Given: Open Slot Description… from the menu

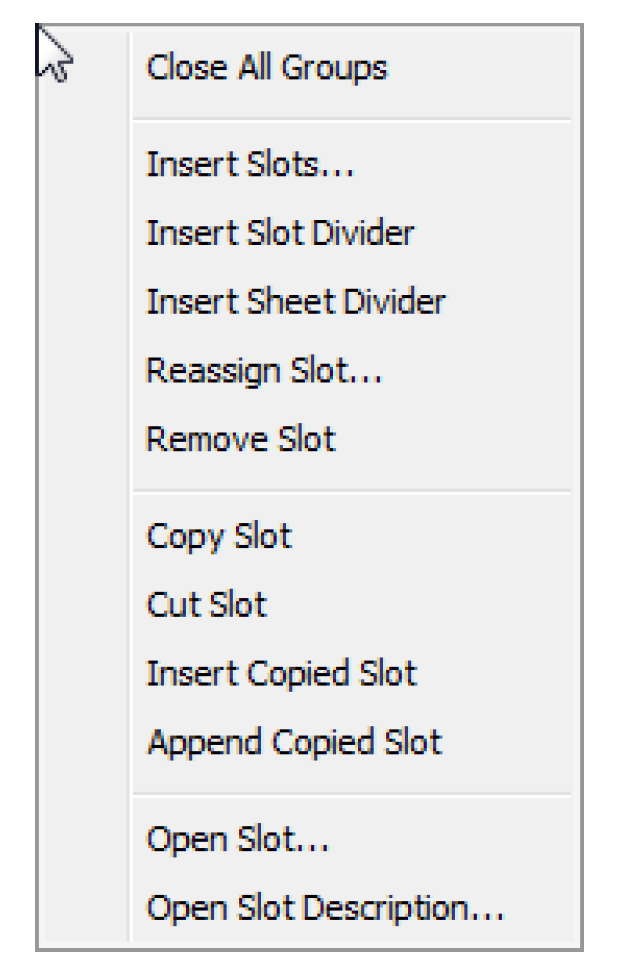Looking at the screenshot, I should [x=309, y=908].
